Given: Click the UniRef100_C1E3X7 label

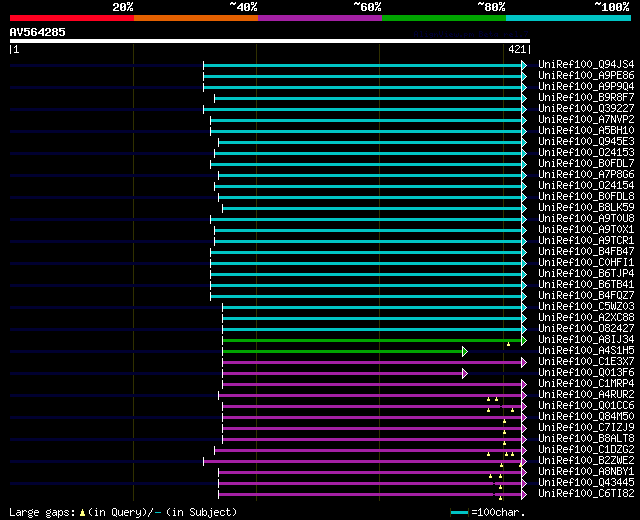Looking at the screenshot, I should (586, 362).
